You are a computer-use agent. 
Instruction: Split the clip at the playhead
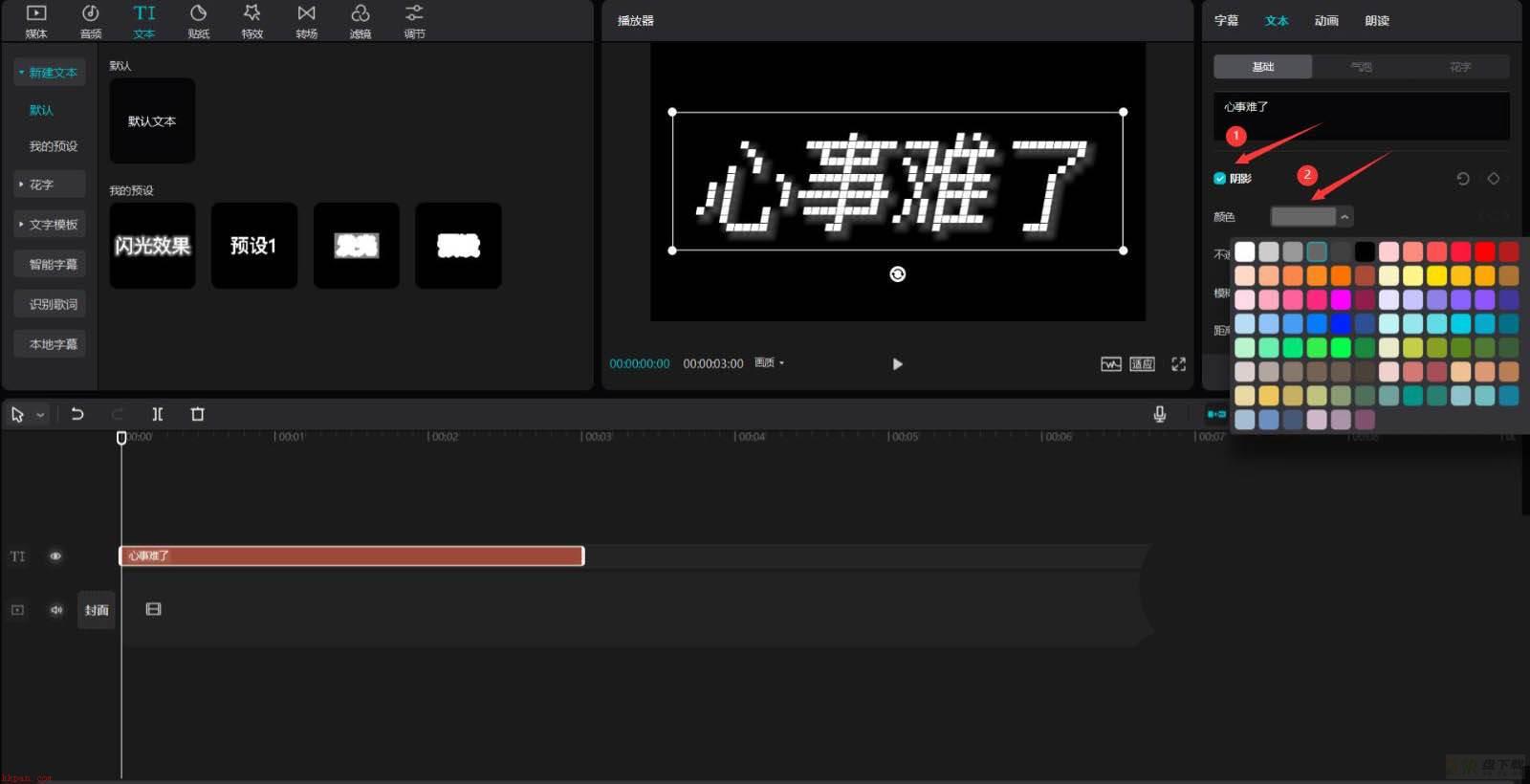(x=158, y=414)
